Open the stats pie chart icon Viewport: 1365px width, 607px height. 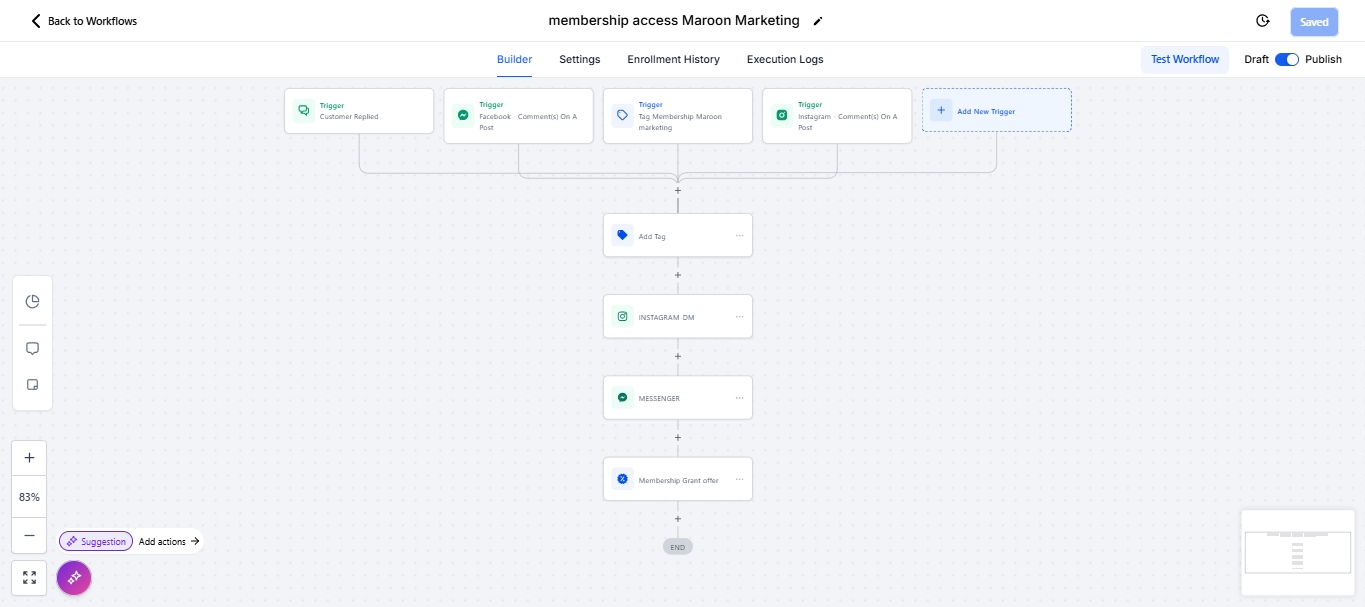coord(32,302)
